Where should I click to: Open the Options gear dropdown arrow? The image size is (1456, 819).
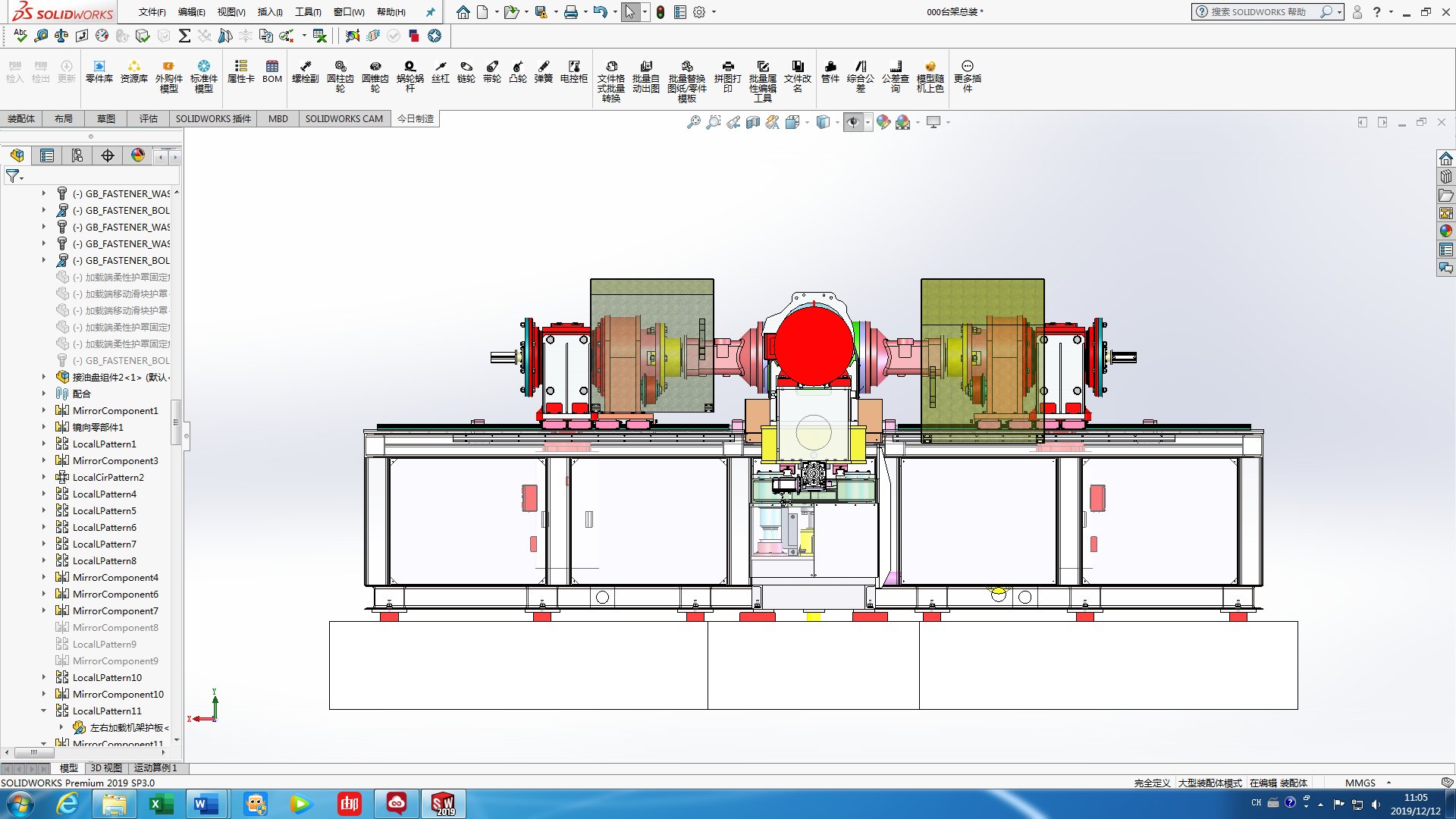pyautogui.click(x=714, y=12)
